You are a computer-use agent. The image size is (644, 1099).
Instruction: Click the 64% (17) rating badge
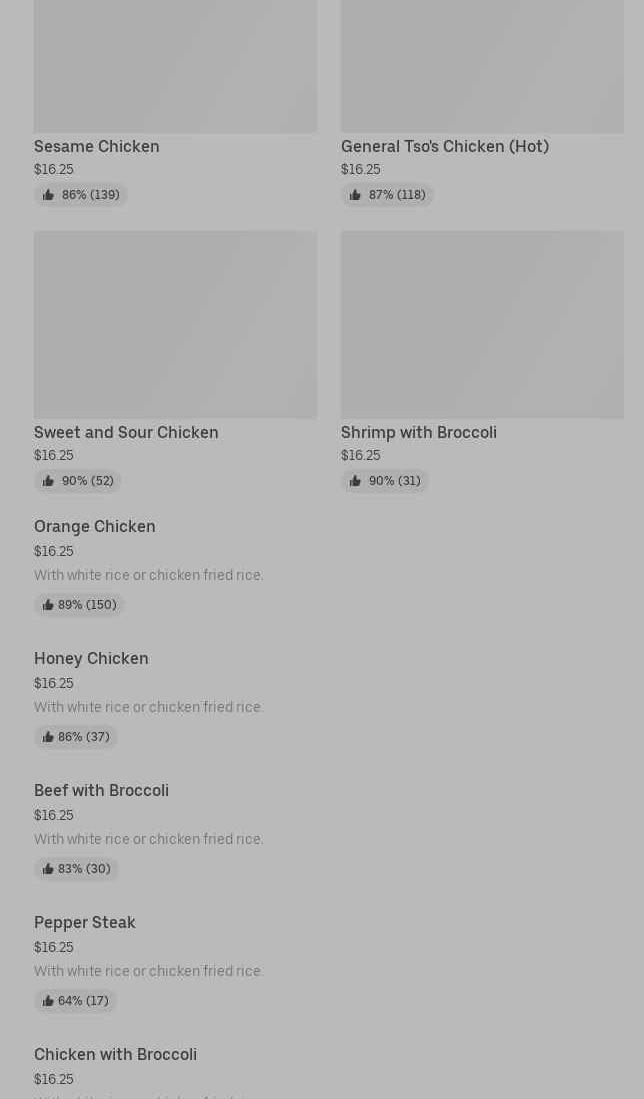pyautogui.click(x=76, y=1001)
